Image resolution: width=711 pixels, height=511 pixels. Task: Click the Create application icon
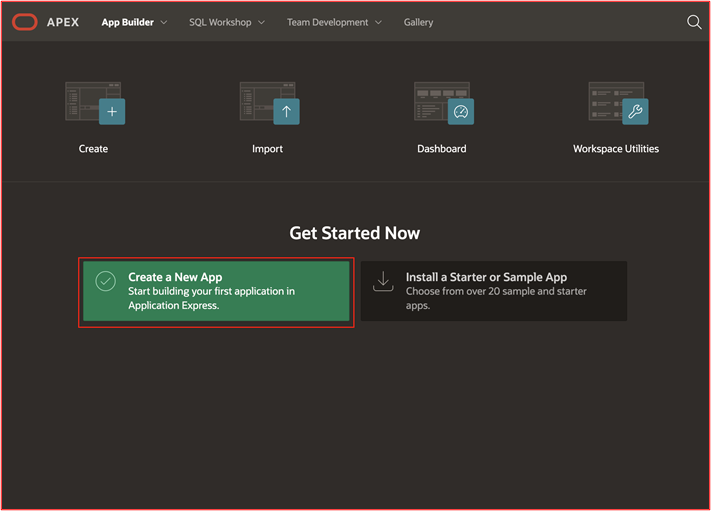click(95, 103)
